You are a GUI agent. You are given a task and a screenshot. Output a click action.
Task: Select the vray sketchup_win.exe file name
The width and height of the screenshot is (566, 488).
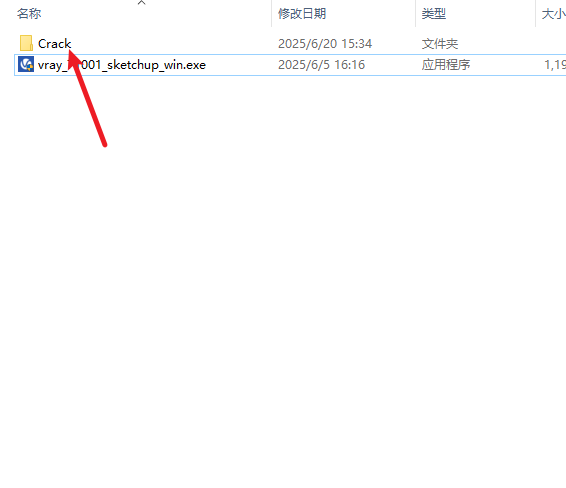pyautogui.click(x=122, y=65)
